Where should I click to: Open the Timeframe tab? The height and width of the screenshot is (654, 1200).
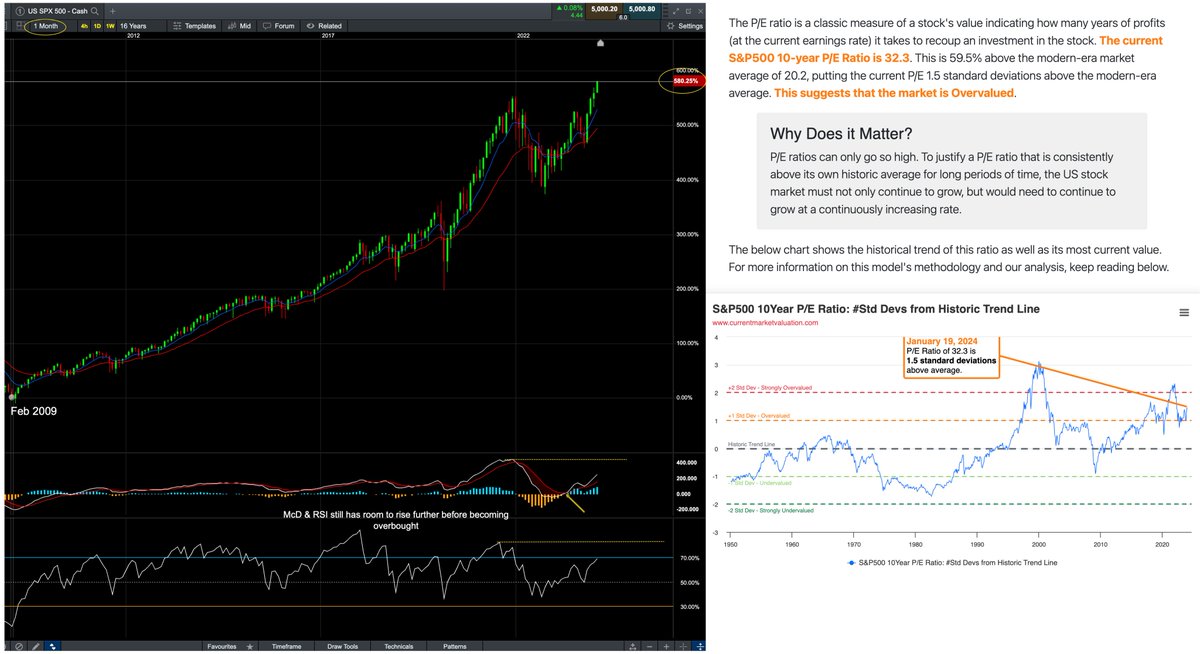(x=287, y=646)
